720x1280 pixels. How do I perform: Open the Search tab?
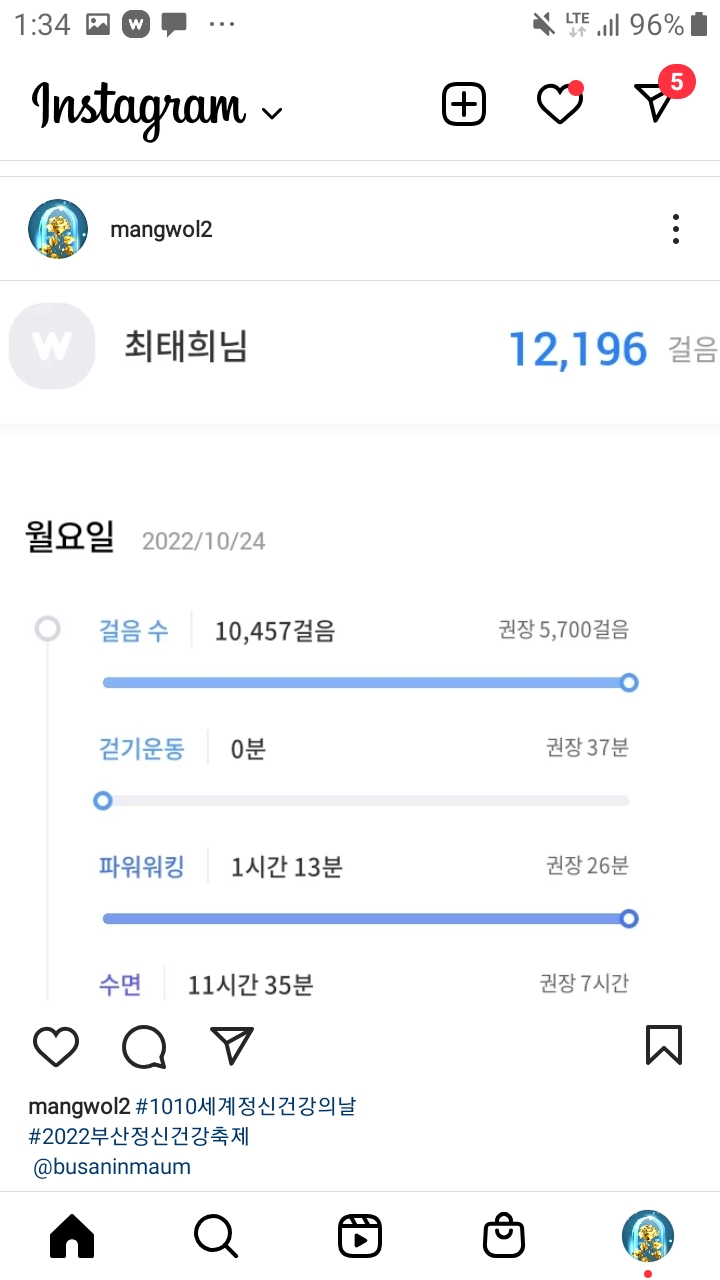[x=216, y=1237]
